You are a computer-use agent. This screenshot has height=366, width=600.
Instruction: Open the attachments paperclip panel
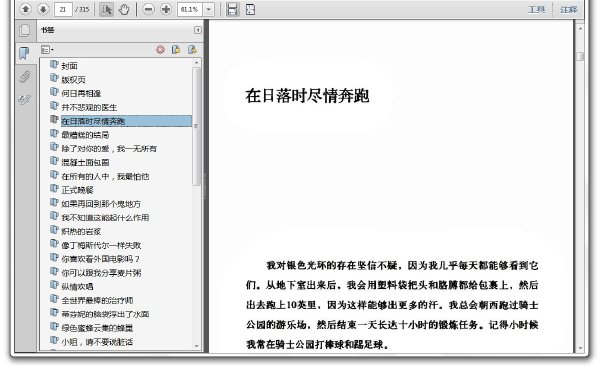click(24, 76)
